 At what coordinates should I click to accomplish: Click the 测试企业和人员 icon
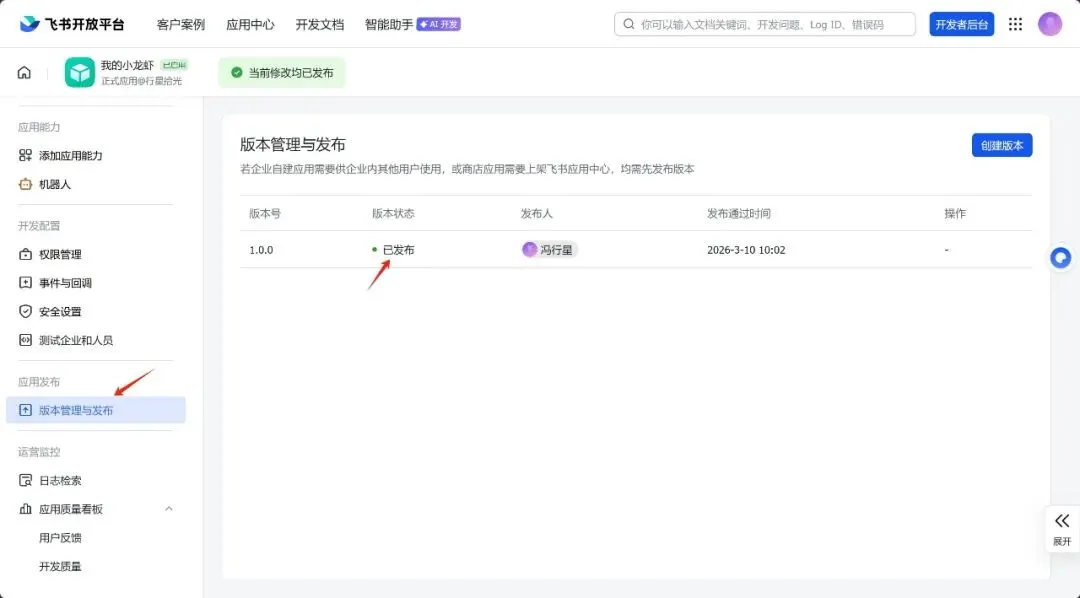(x=25, y=340)
